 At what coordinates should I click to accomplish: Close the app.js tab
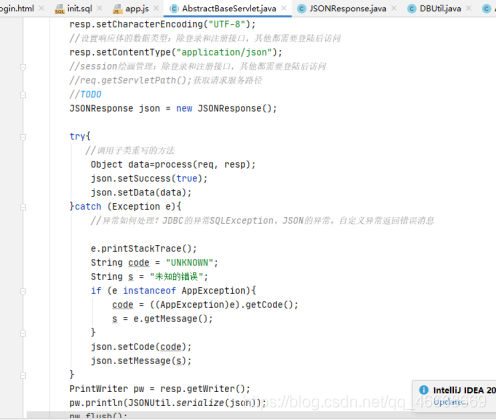[x=156, y=8]
